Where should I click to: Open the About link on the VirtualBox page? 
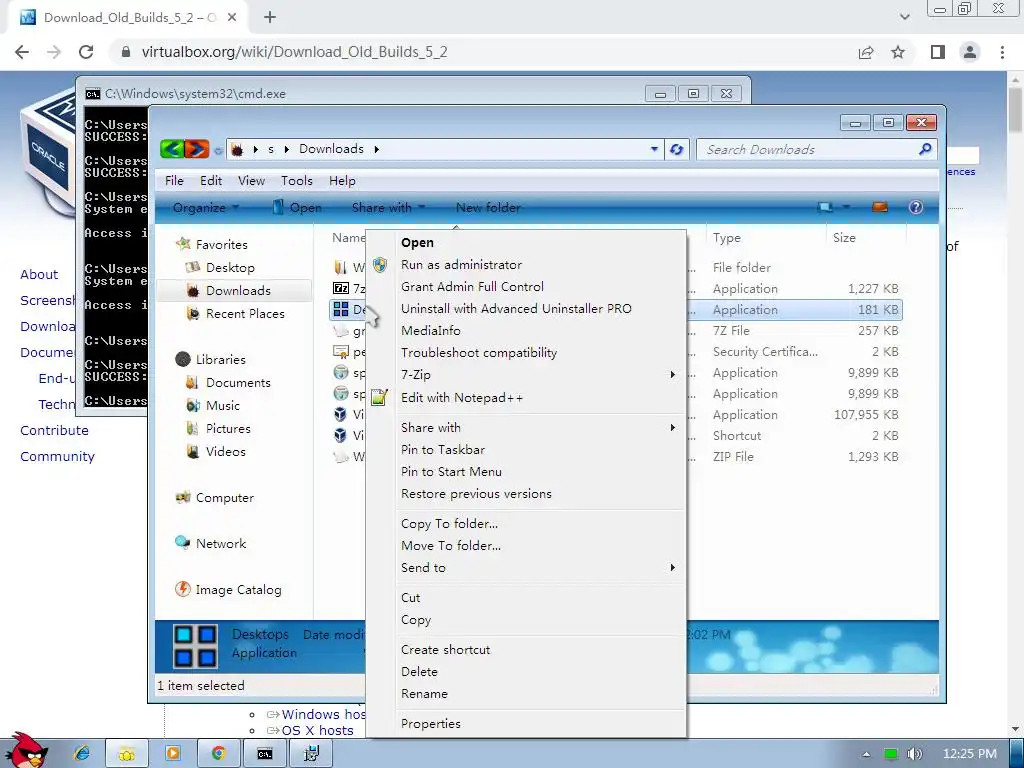39,274
